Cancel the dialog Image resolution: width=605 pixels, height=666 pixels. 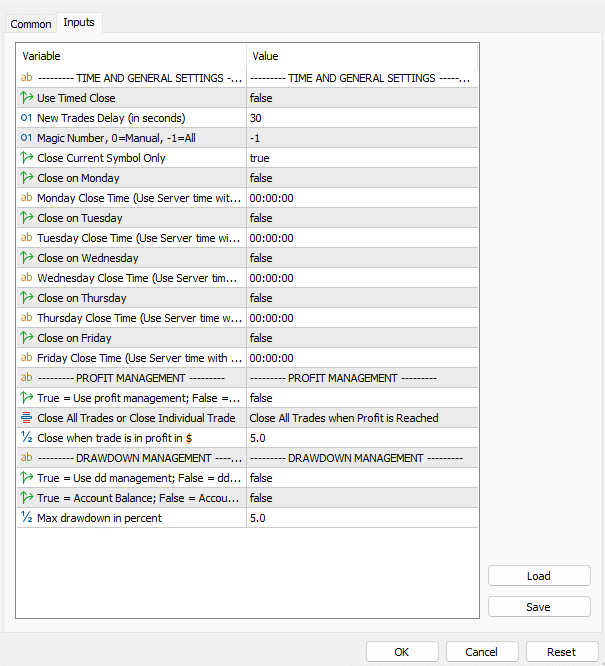(482, 652)
